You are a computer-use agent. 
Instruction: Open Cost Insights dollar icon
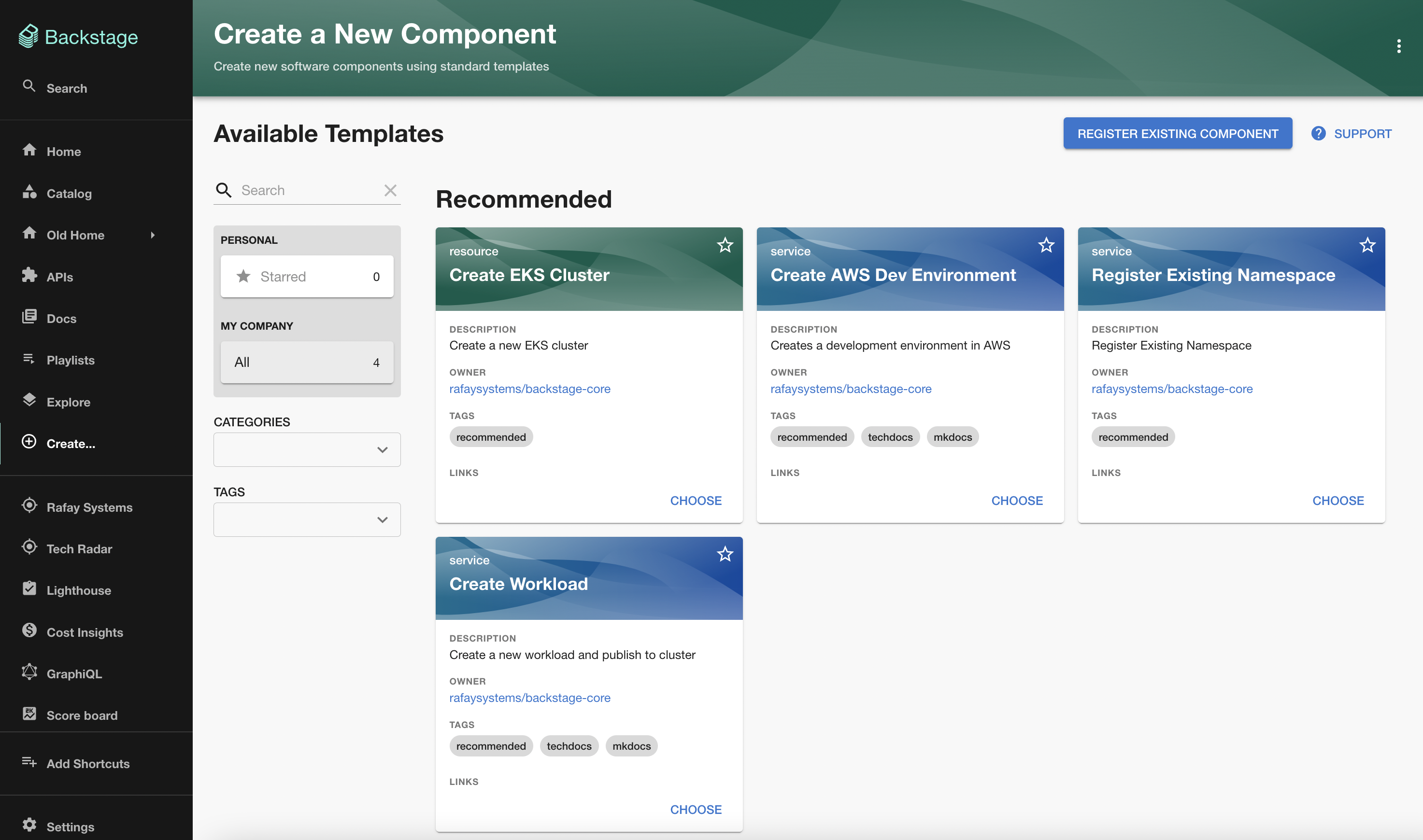(29, 630)
